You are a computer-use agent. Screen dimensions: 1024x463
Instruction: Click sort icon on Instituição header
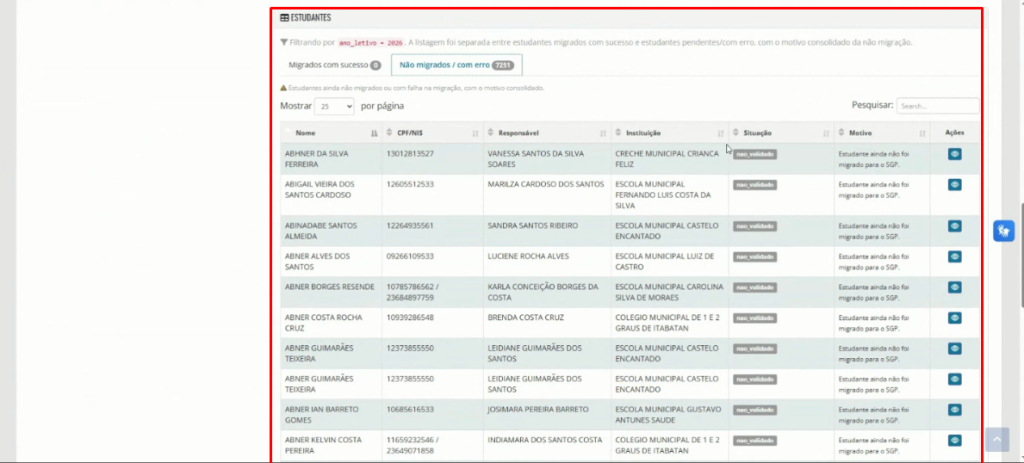[x=720, y=133]
